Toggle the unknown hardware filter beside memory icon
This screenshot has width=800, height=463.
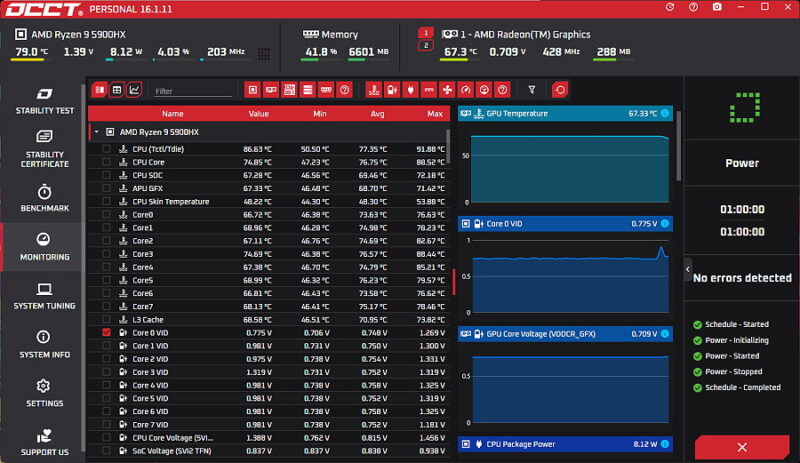pyautogui.click(x=344, y=90)
